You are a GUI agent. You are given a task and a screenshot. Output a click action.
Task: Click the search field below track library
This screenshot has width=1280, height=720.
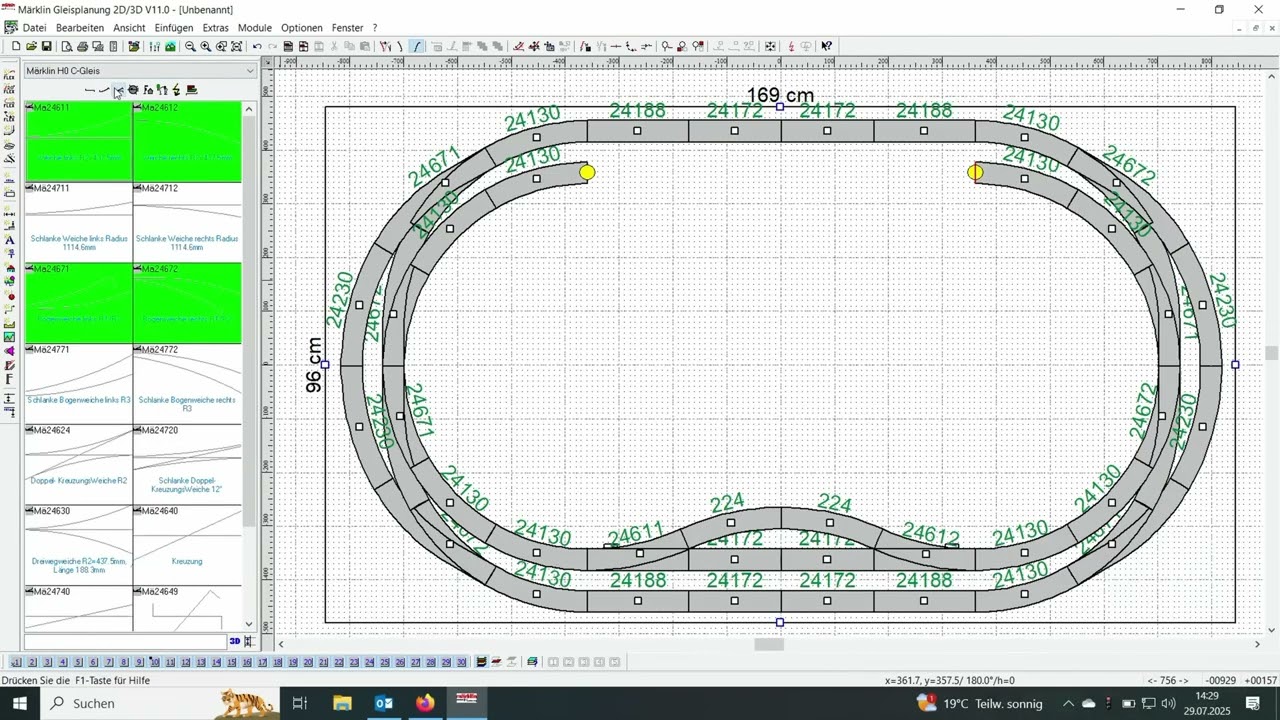pos(126,641)
